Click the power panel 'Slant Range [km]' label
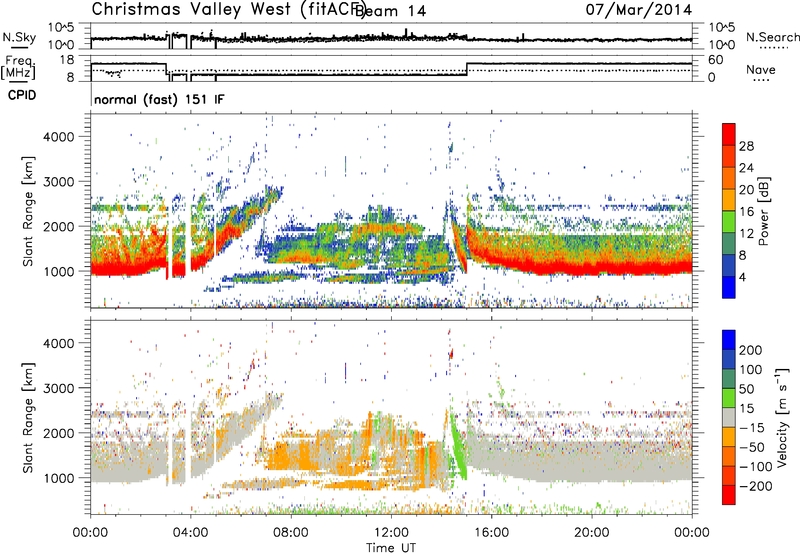 click(x=28, y=211)
